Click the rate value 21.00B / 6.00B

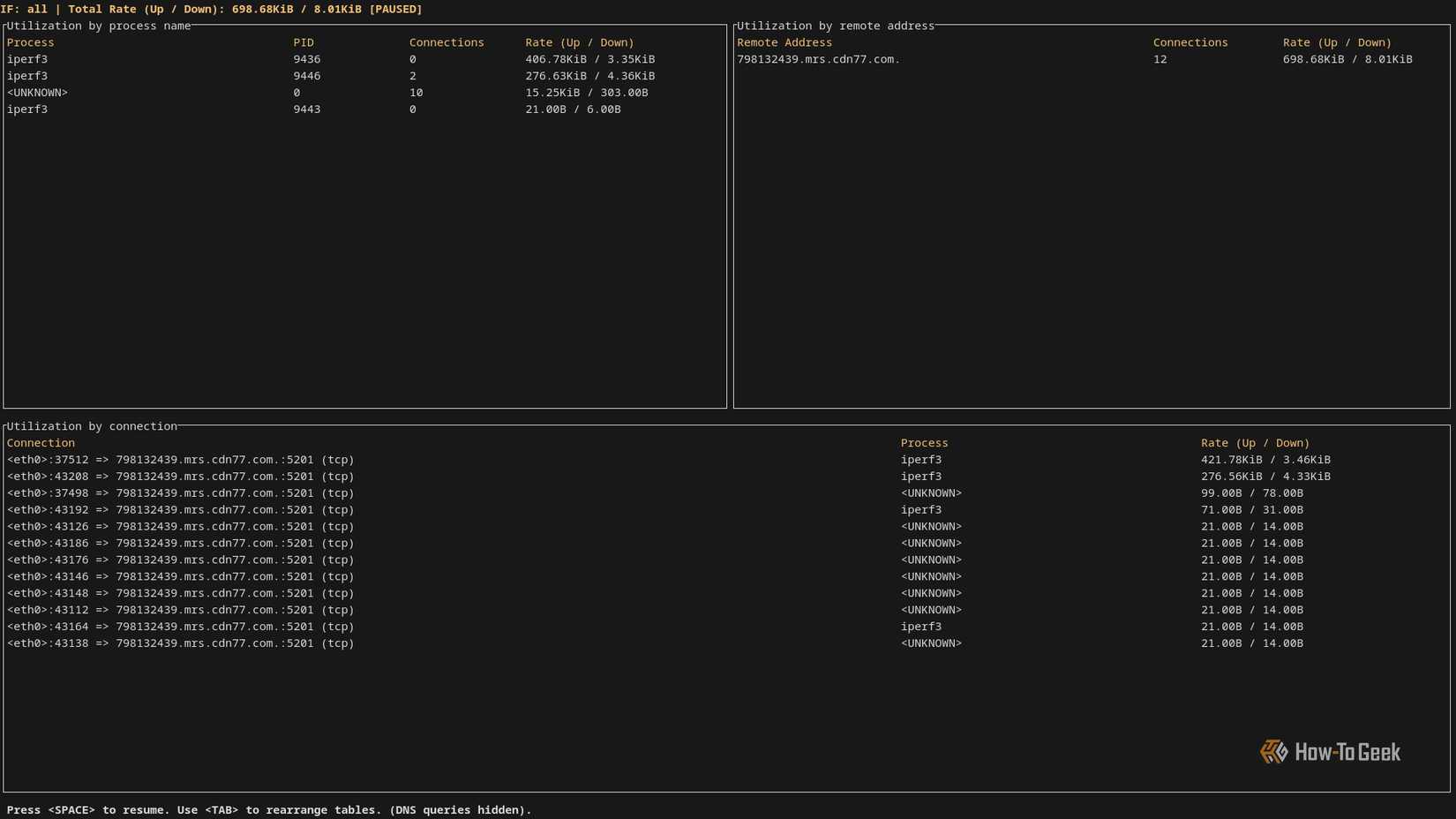tap(573, 109)
